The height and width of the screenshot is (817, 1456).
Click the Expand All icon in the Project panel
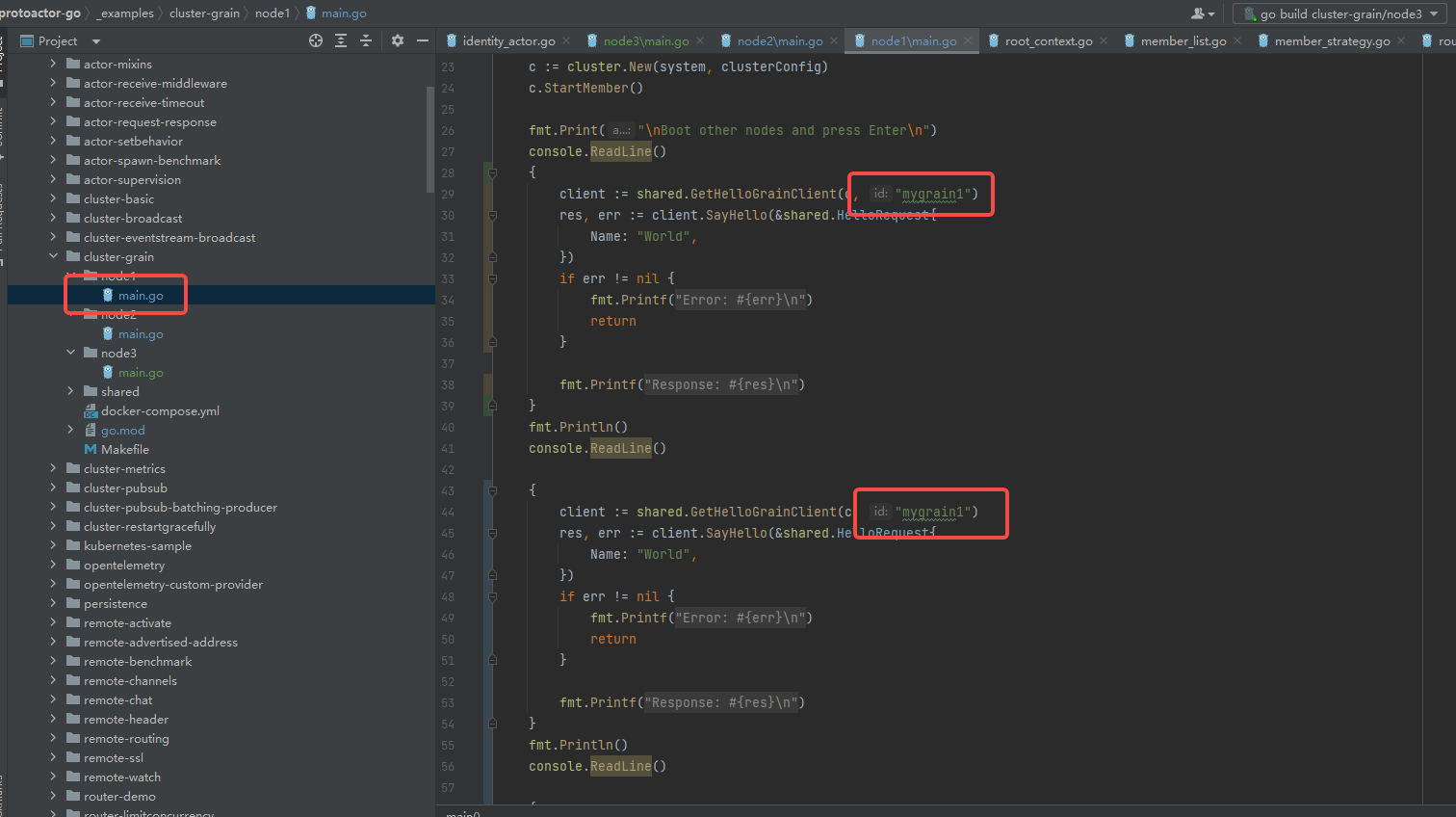[341, 40]
